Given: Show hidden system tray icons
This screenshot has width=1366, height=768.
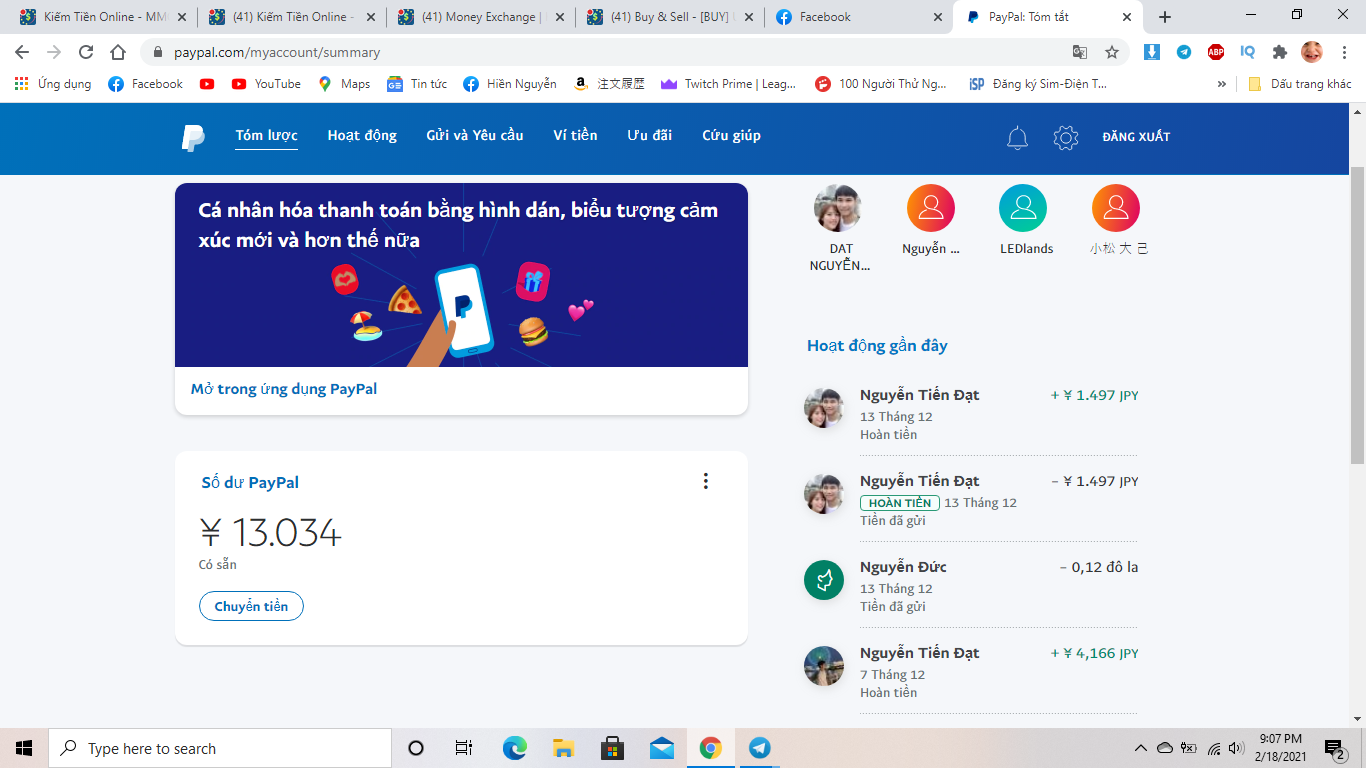Looking at the screenshot, I should 1140,748.
